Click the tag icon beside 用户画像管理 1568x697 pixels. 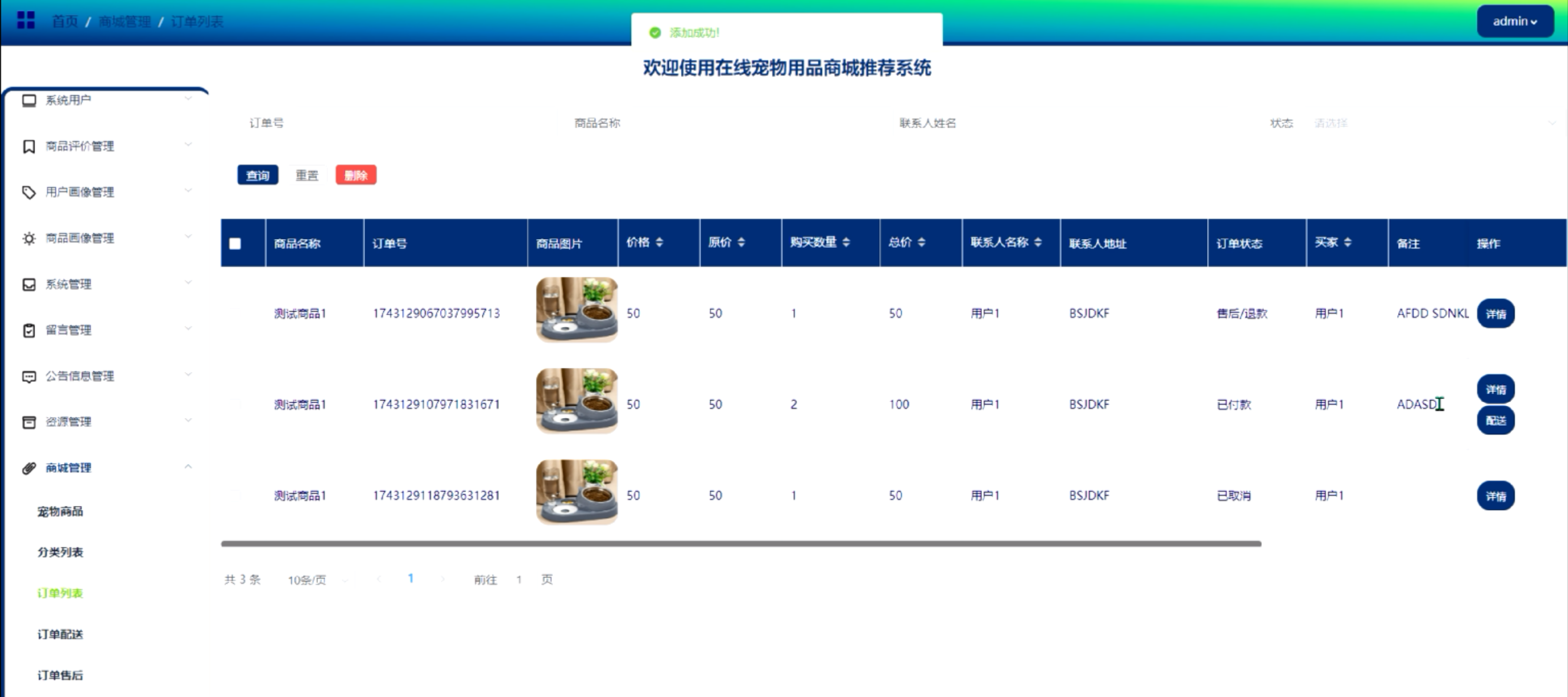point(29,192)
